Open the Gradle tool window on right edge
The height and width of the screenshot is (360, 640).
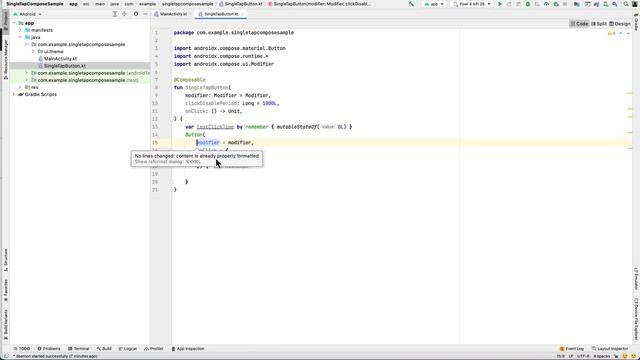(x=636, y=22)
